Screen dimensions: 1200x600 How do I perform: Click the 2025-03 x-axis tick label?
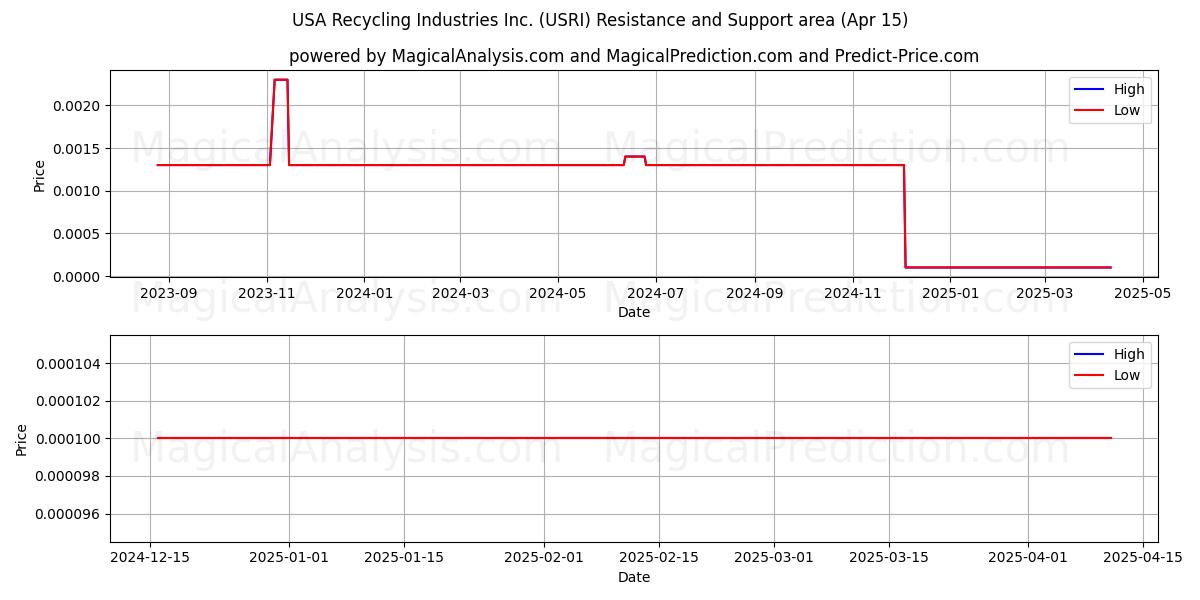click(1044, 294)
